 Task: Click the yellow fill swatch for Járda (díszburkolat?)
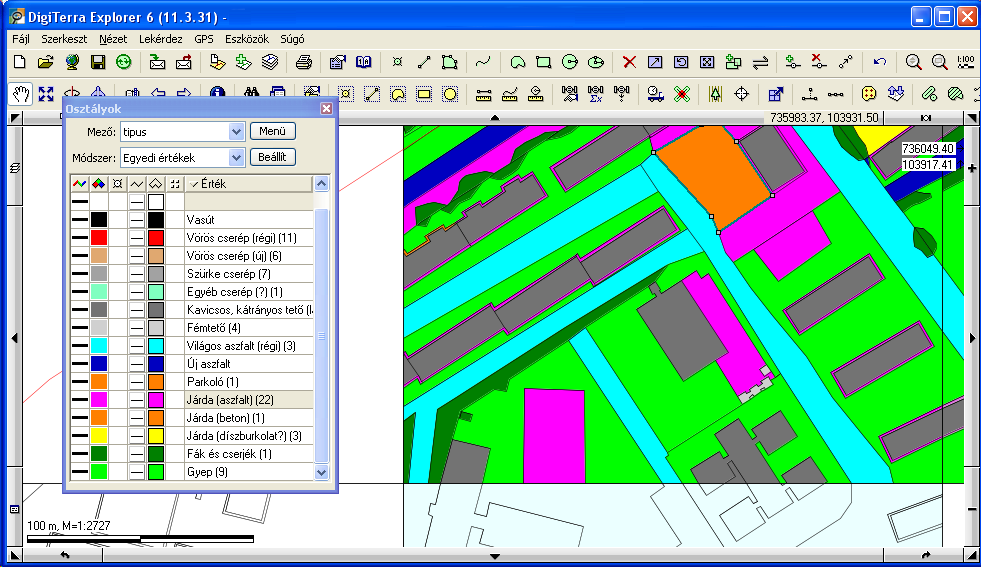point(99,436)
